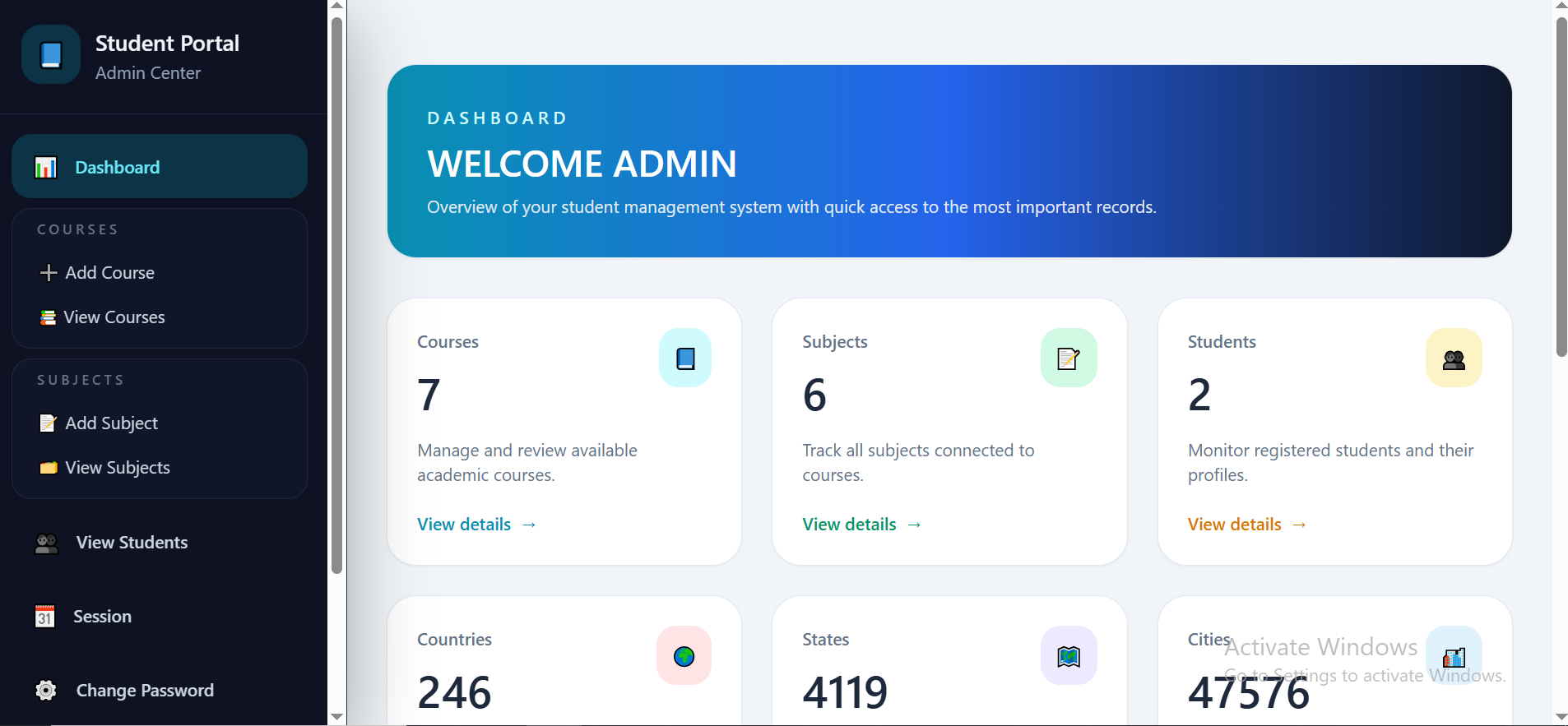Click the gear icon beside Change Password

pos(46,691)
